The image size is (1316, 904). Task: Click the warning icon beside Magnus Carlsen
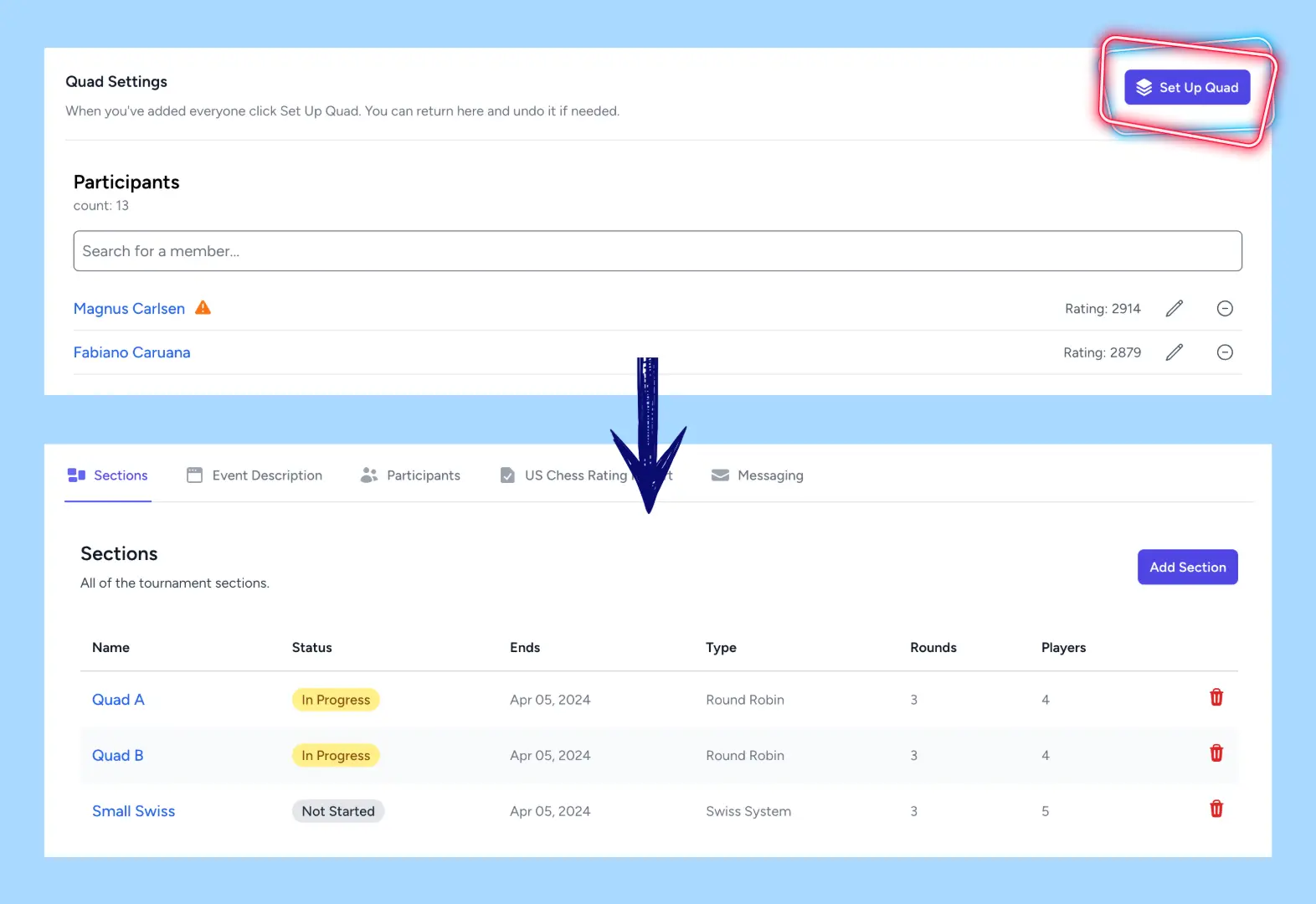203,308
